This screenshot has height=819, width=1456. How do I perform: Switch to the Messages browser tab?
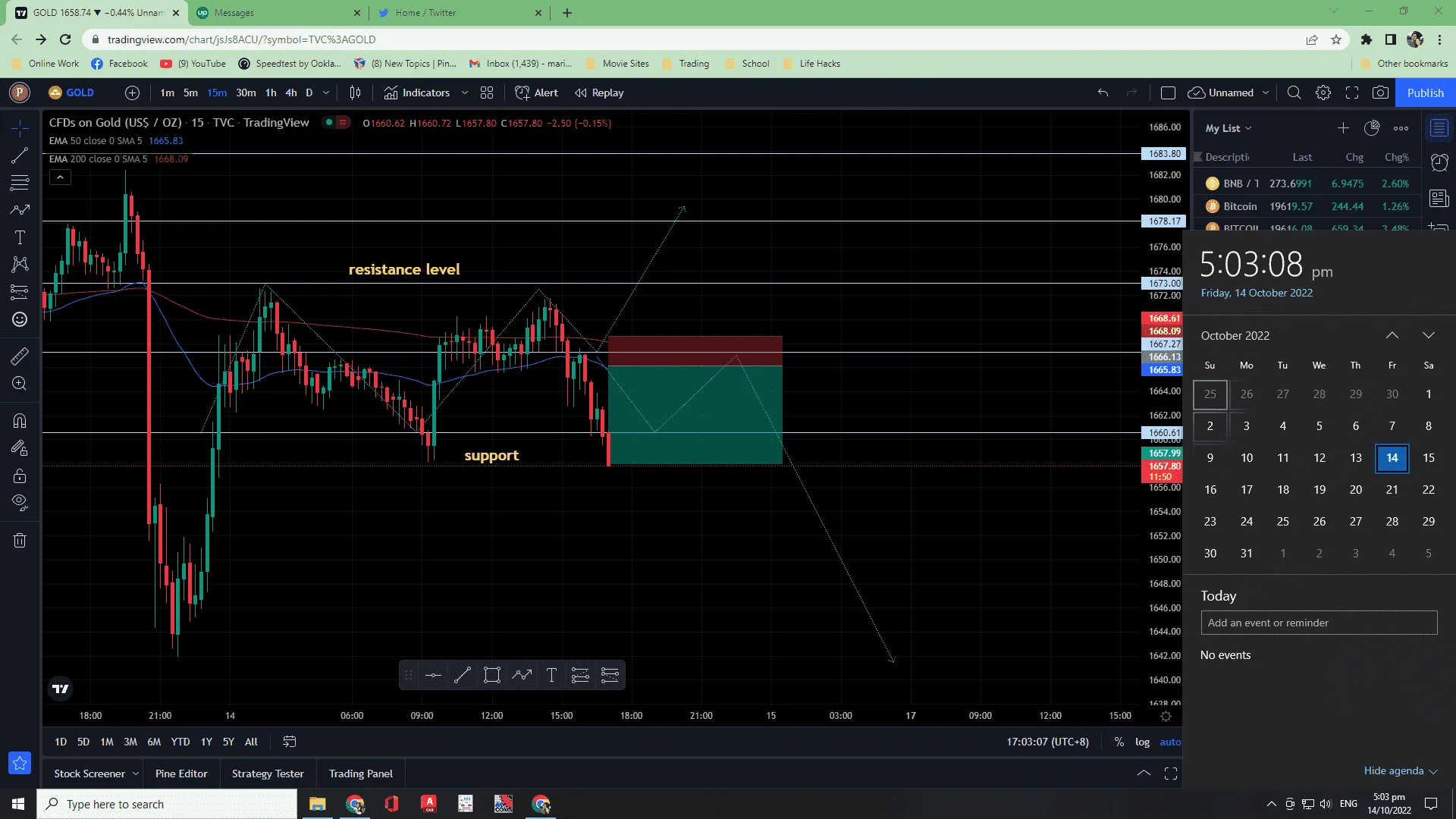click(277, 13)
